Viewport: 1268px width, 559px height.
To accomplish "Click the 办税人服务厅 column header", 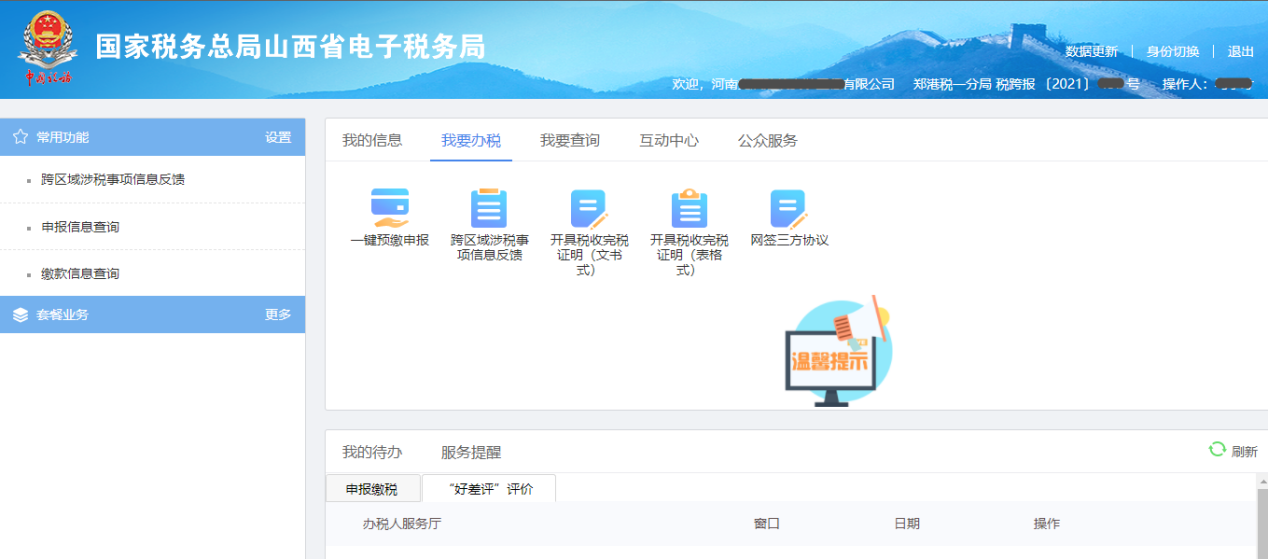I will pyautogui.click(x=402, y=524).
